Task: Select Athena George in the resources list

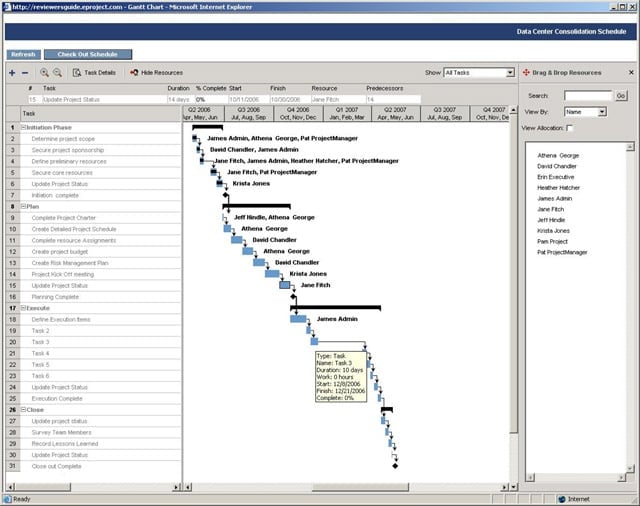Action: (x=558, y=155)
